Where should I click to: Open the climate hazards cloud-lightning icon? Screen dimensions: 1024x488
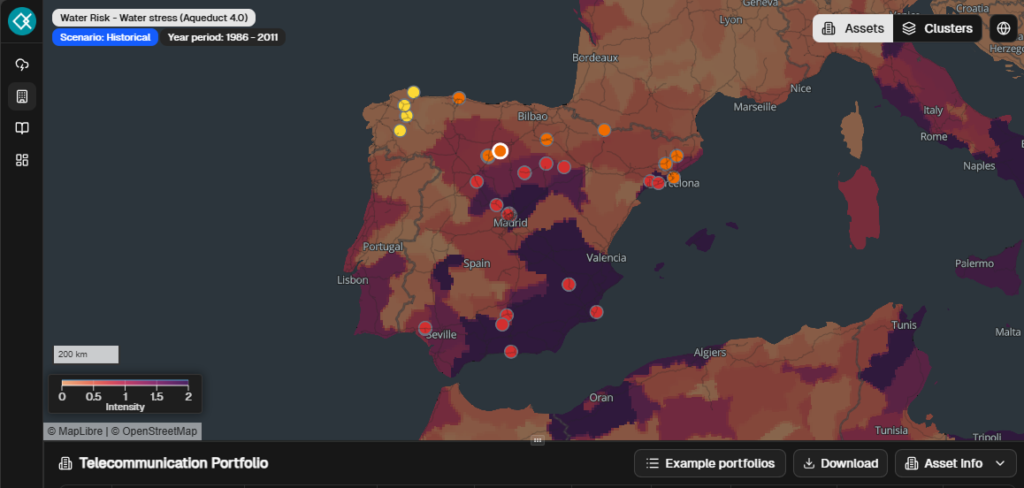pyautogui.click(x=21, y=65)
